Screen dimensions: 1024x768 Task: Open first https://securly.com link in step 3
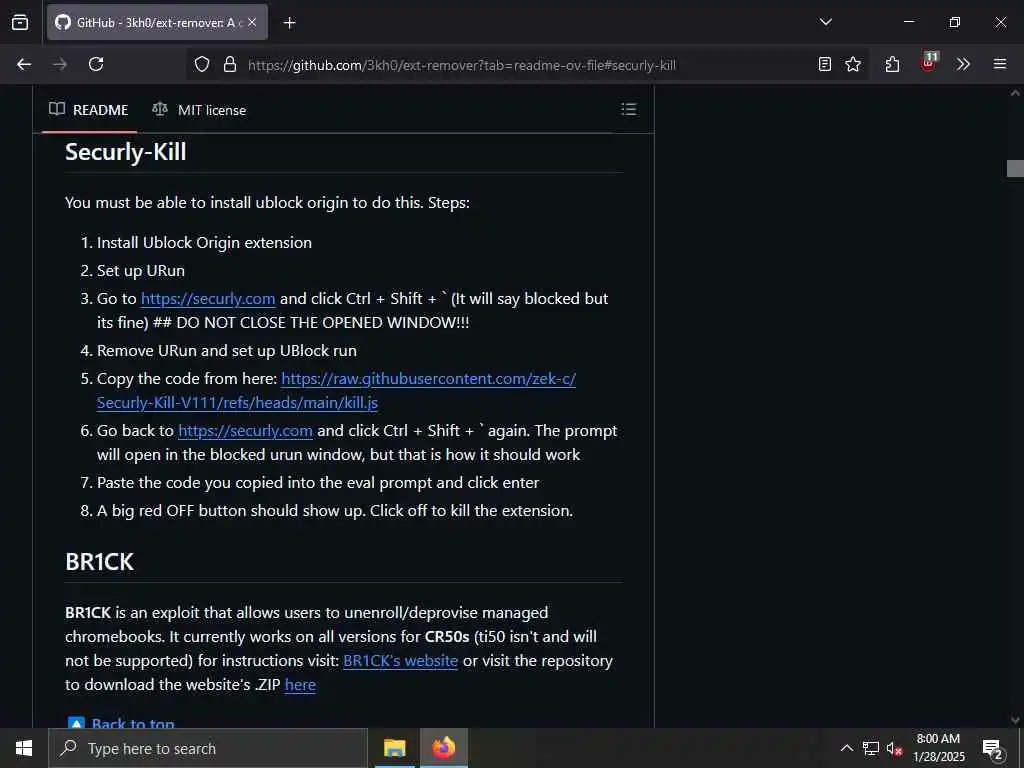click(x=208, y=299)
